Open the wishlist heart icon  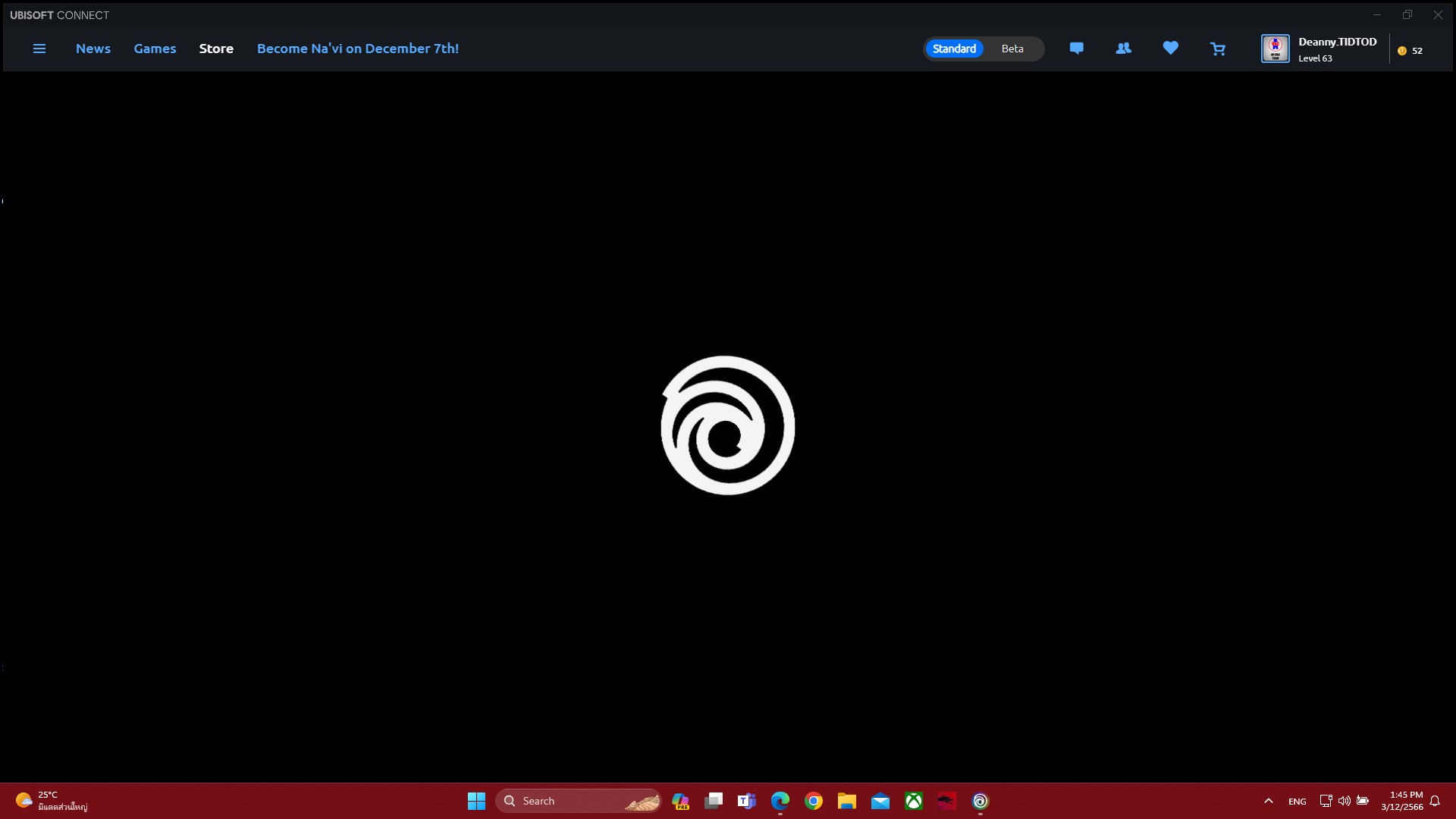point(1170,49)
